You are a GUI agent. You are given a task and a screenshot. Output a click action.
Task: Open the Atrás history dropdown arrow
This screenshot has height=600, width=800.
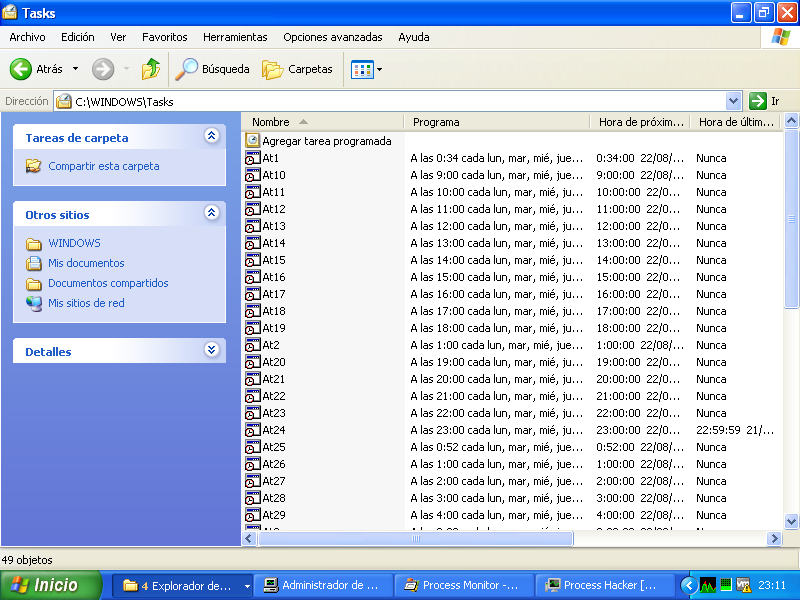(x=75, y=69)
